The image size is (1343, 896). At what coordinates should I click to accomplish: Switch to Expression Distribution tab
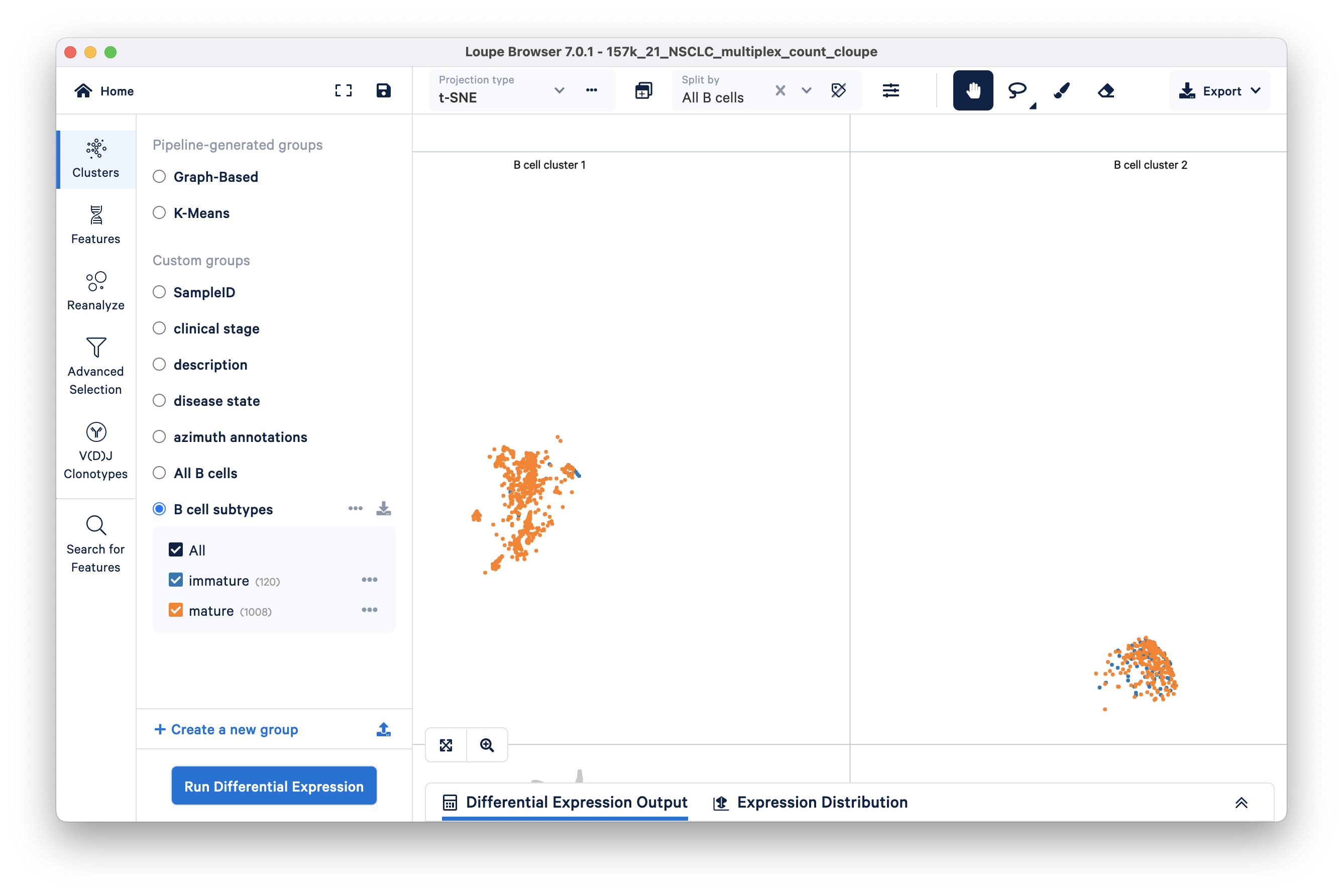click(x=810, y=802)
